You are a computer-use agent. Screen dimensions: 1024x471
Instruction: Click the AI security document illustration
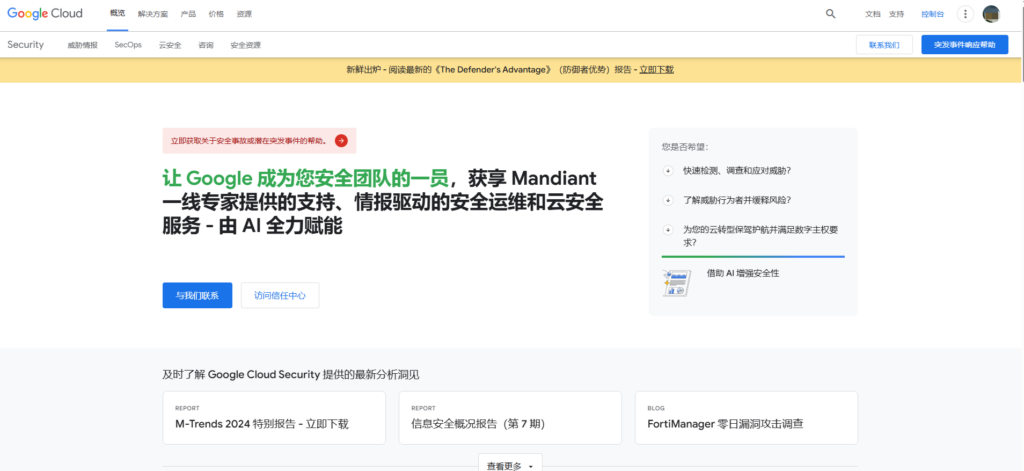pyautogui.click(x=677, y=284)
